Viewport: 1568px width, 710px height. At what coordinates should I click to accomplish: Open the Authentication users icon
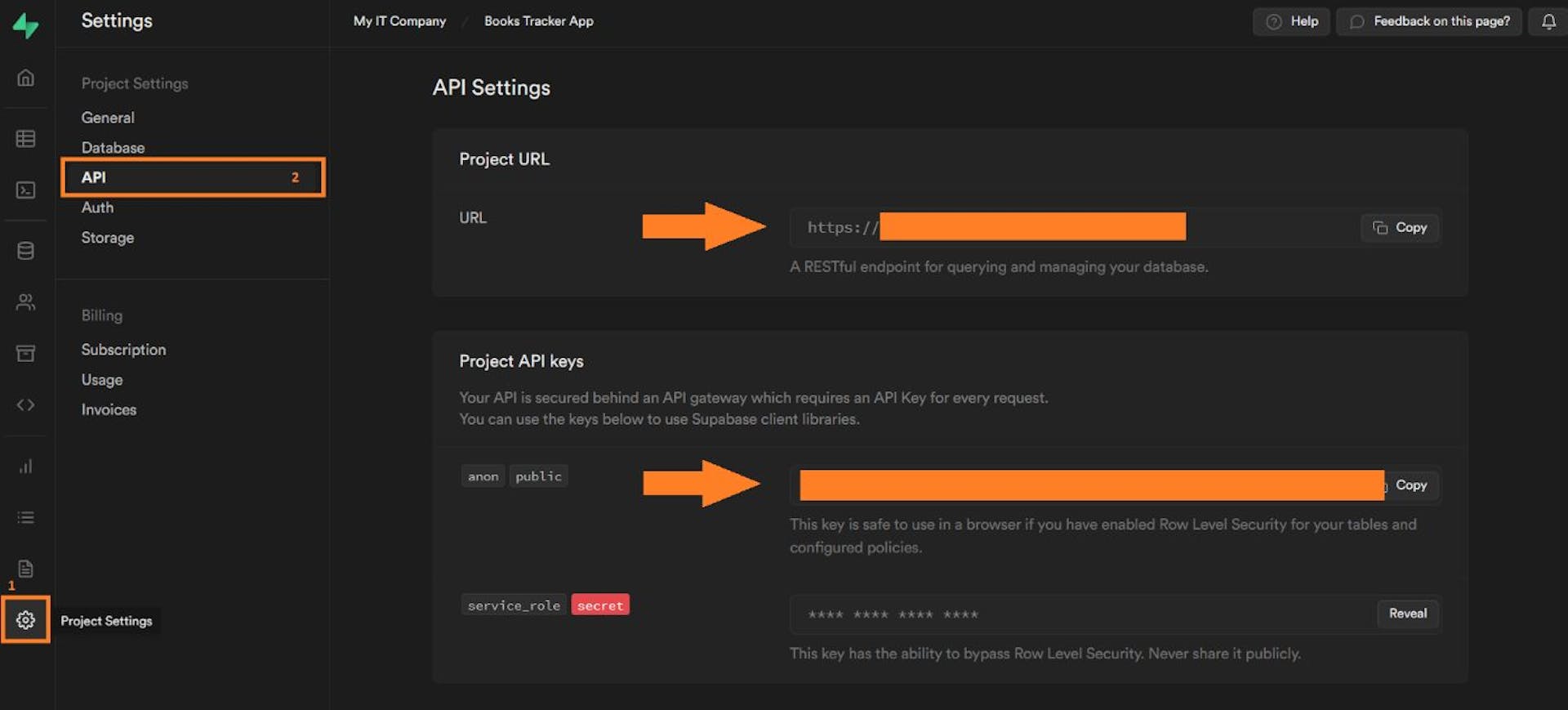(x=26, y=302)
